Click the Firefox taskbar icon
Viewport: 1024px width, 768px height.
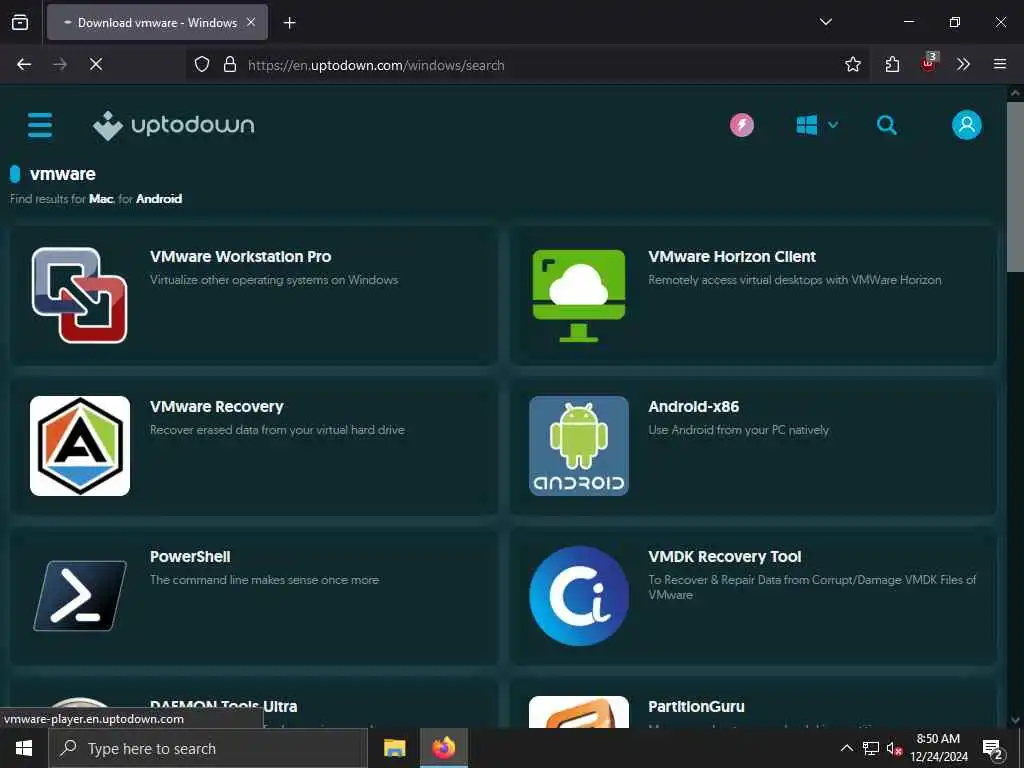pos(443,748)
